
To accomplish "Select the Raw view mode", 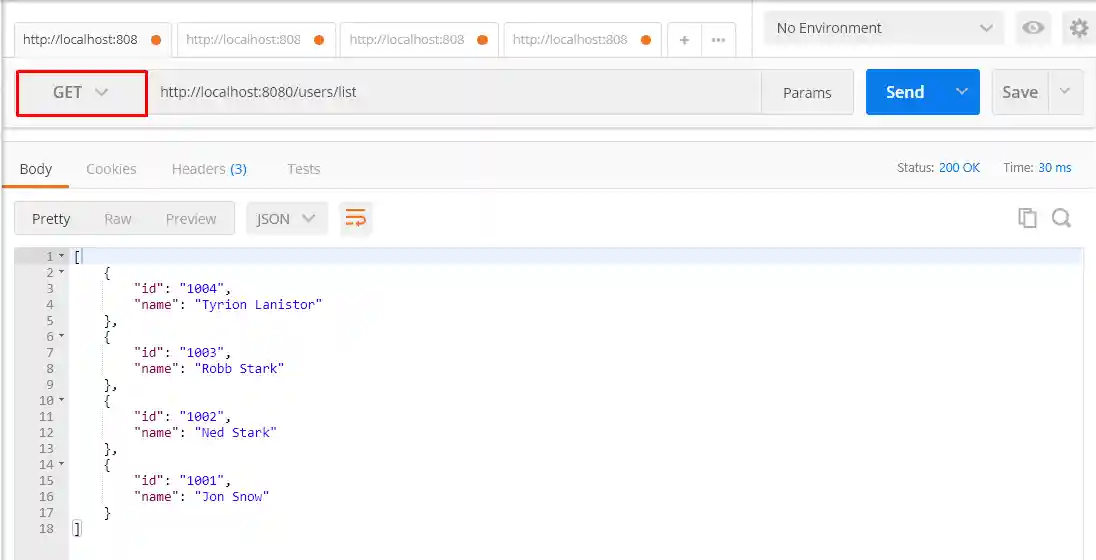I will click(118, 218).
